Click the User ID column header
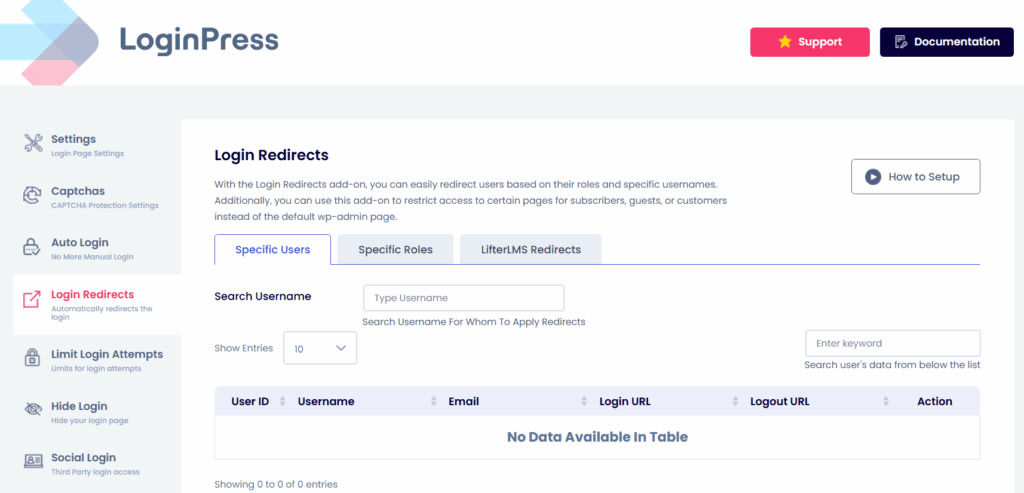Image resolution: width=1024 pixels, height=493 pixels. 250,402
